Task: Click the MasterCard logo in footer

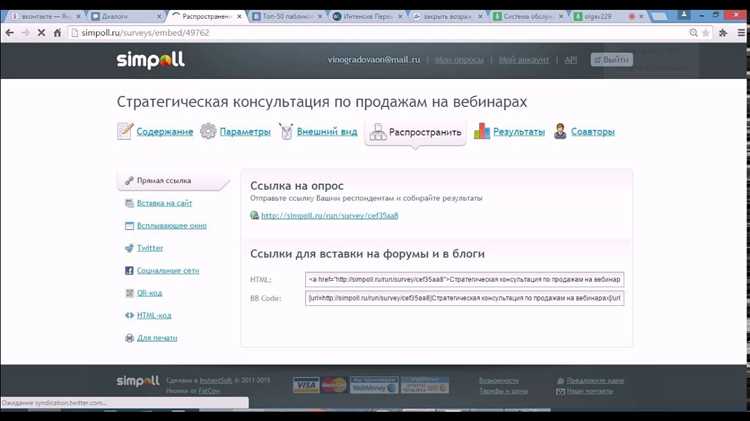Action: 334,385
